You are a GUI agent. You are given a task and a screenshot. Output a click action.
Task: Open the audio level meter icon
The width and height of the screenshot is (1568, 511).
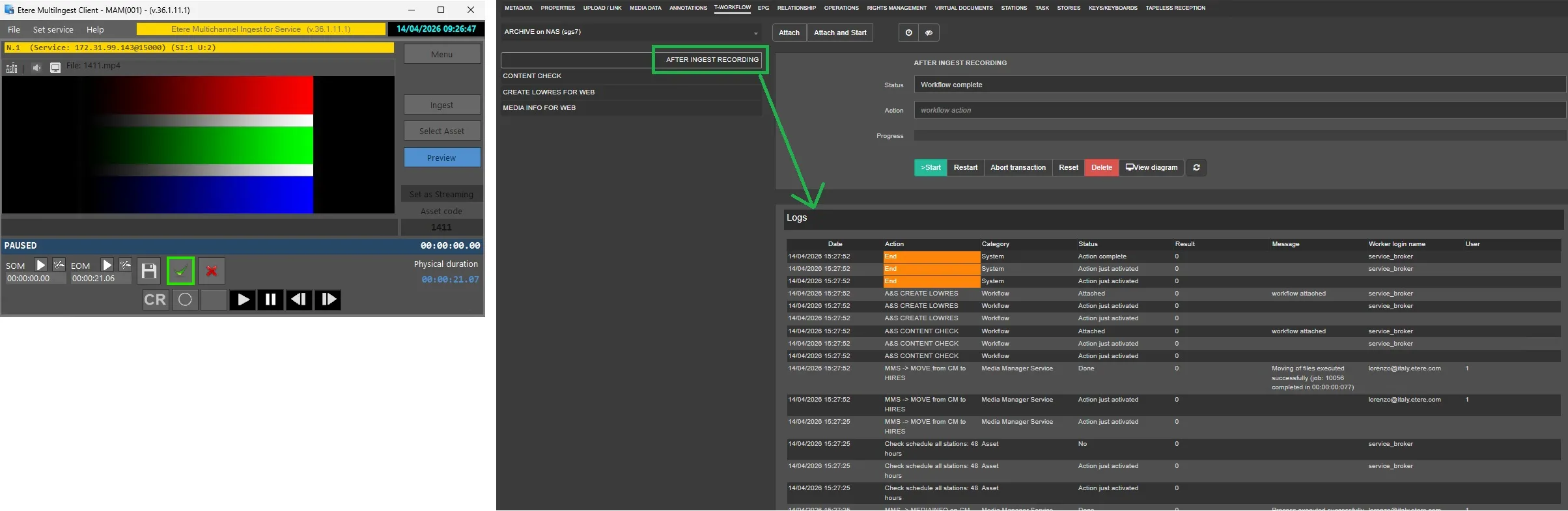click(x=12, y=68)
